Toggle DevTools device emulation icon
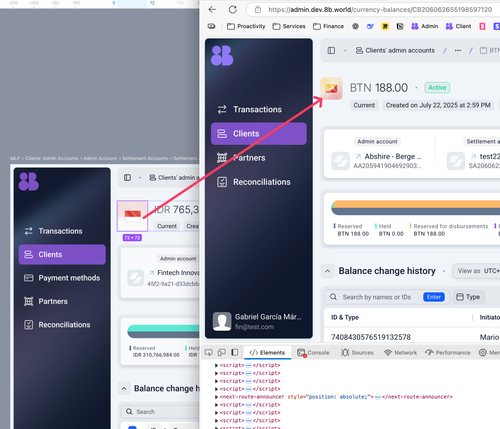500x429 pixels. (222, 352)
